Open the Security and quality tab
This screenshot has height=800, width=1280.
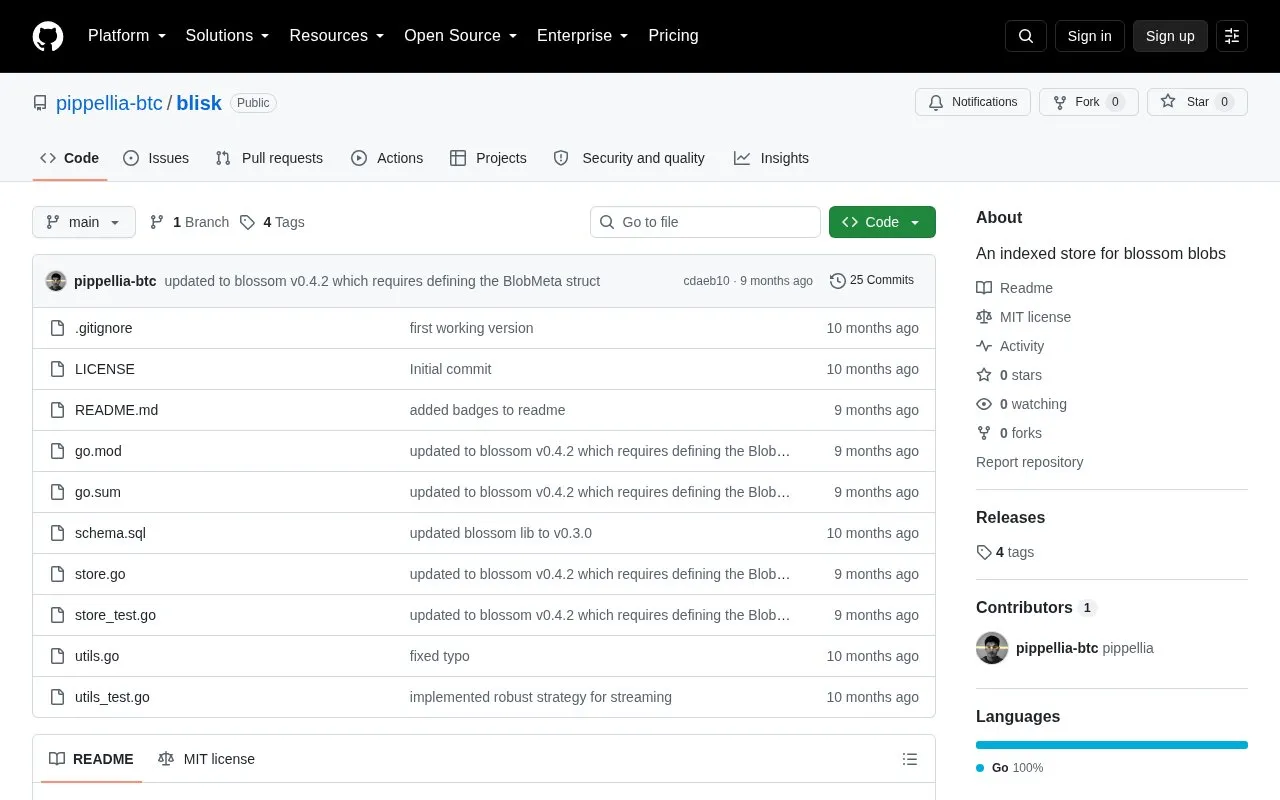629,158
